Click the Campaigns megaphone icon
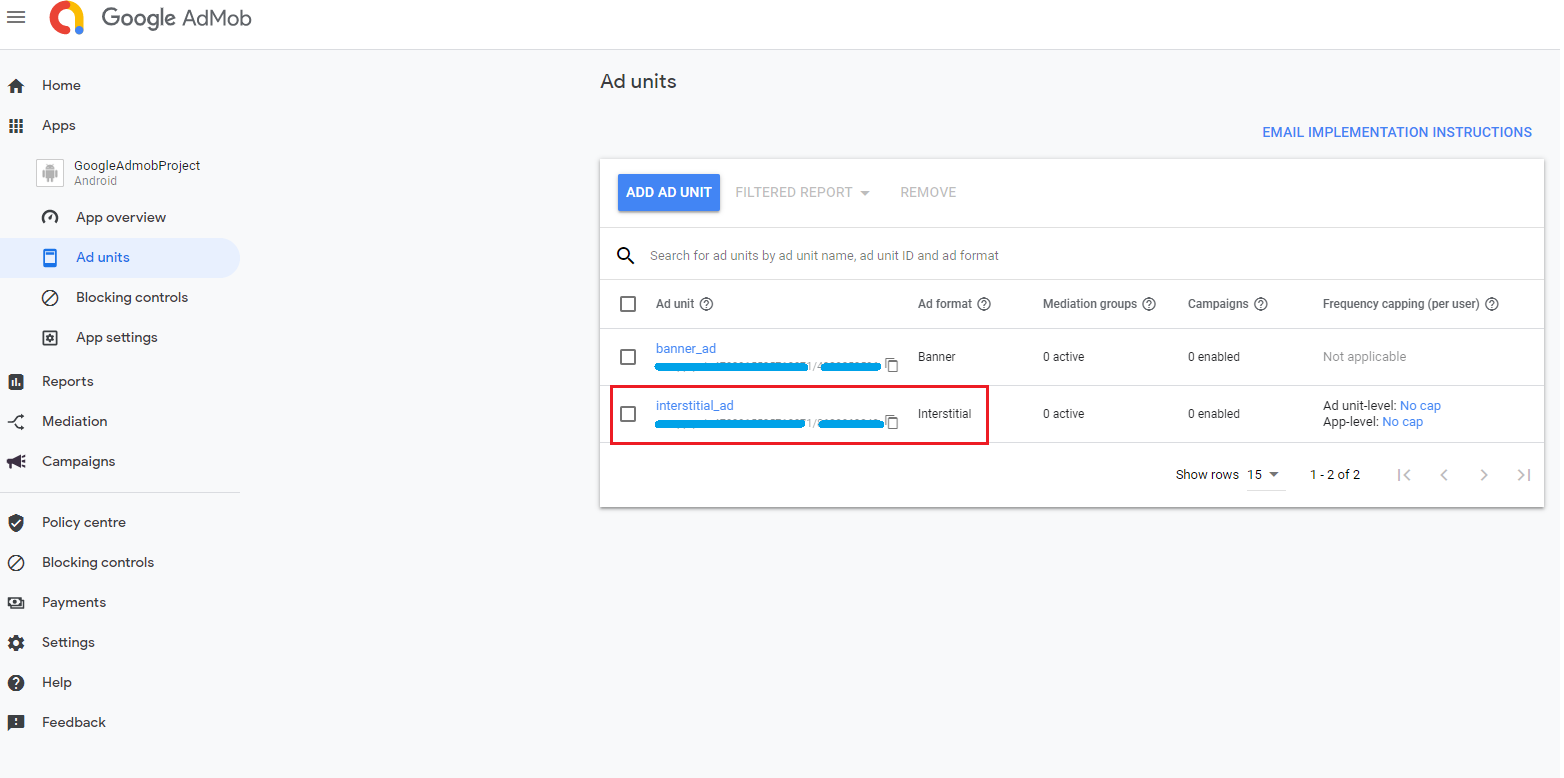The image size is (1564, 778). point(16,462)
